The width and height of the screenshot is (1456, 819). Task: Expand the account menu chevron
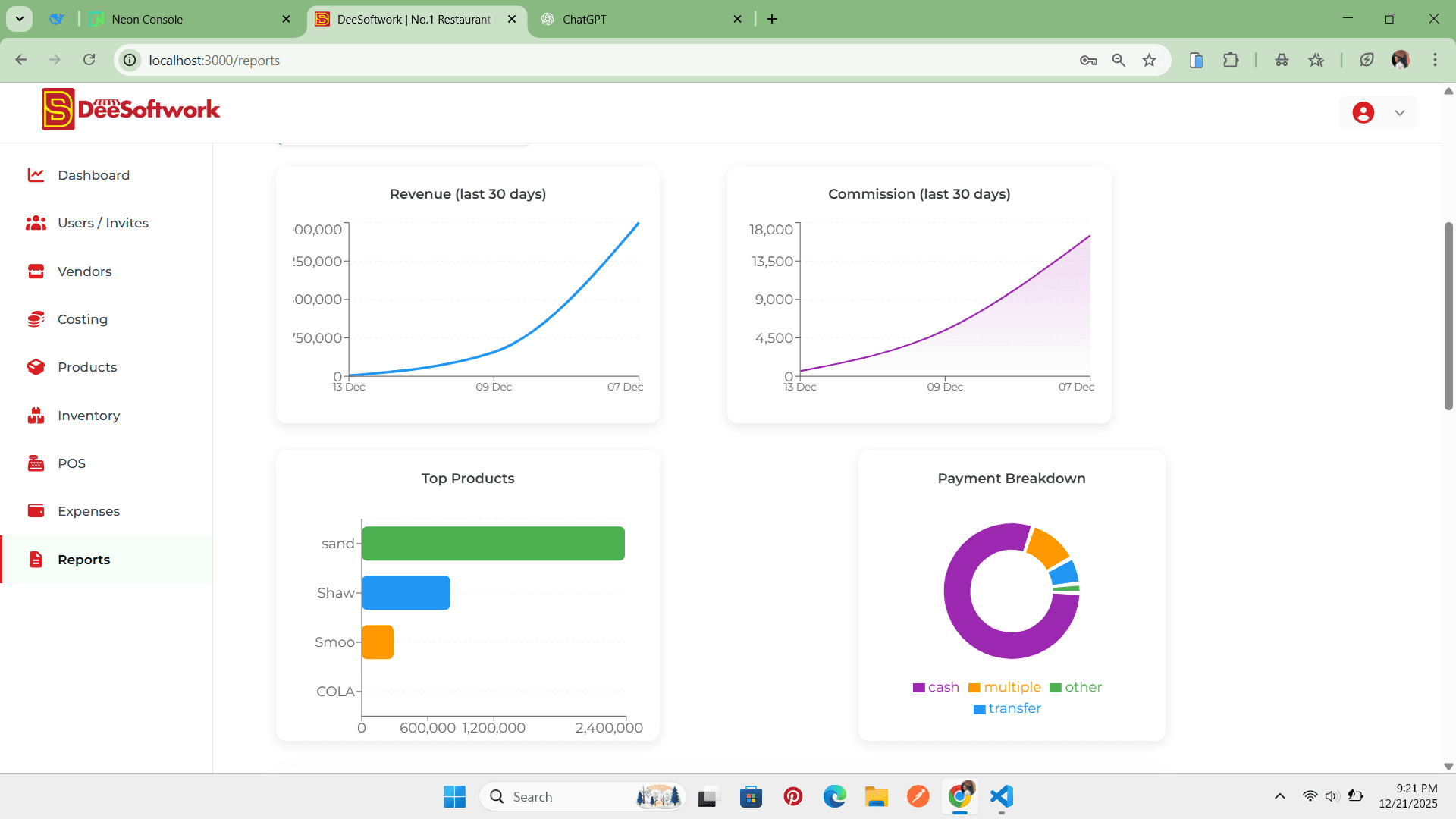point(1400,113)
